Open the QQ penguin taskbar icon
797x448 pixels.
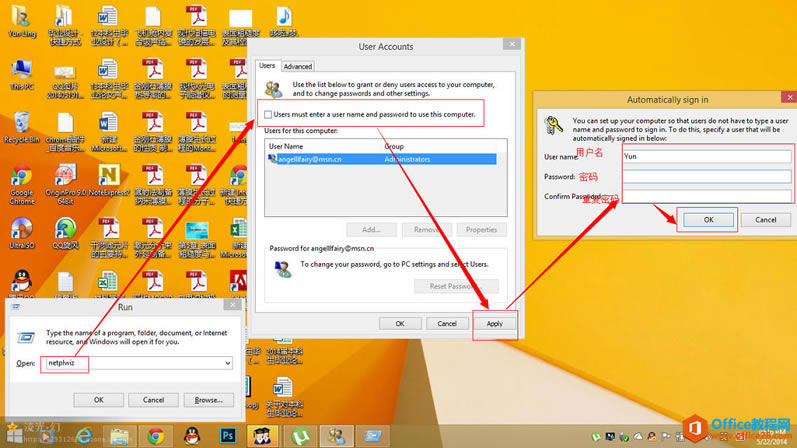[192, 436]
